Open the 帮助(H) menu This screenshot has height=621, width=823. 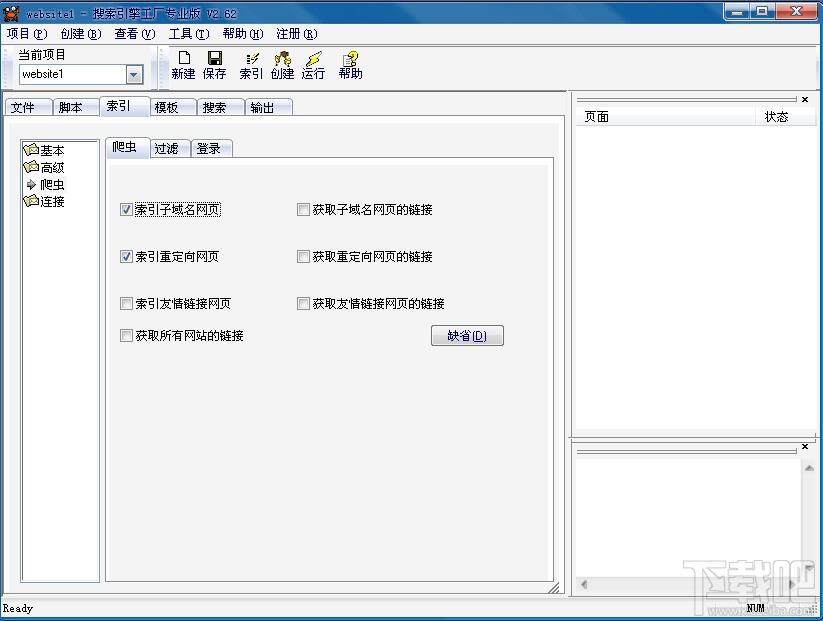(243, 34)
